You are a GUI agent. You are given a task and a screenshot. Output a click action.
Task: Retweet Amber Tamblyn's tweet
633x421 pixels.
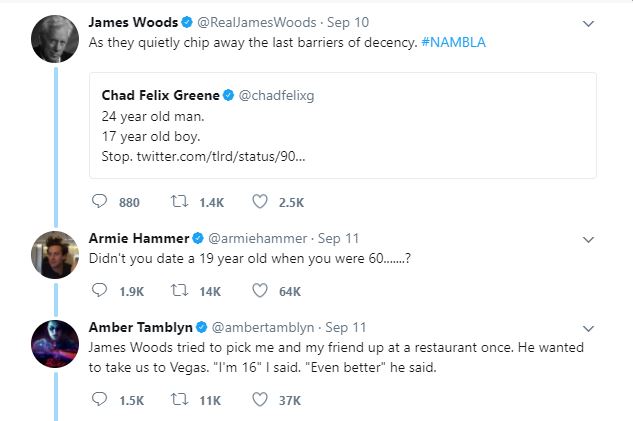coord(183,399)
